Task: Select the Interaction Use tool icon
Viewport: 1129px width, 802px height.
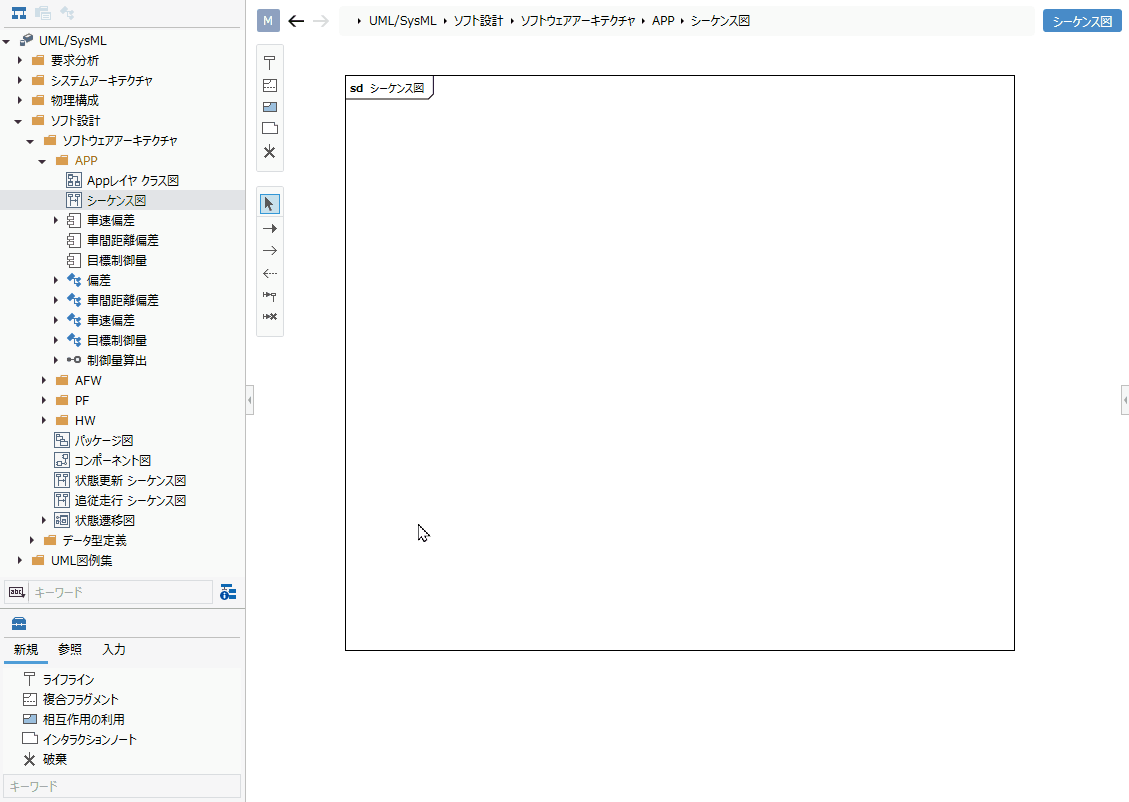Action: 269,107
